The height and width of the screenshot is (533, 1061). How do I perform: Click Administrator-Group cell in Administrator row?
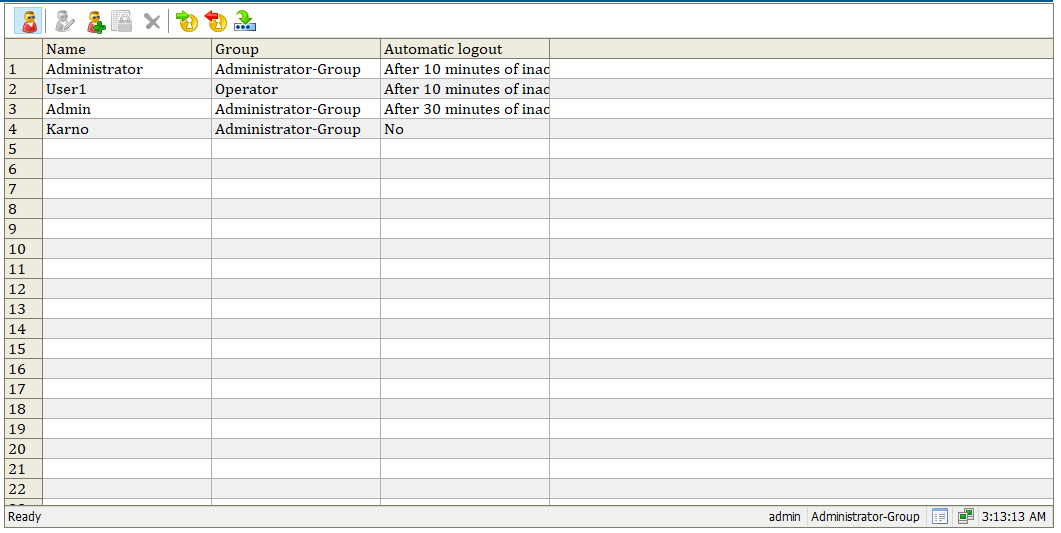296,69
